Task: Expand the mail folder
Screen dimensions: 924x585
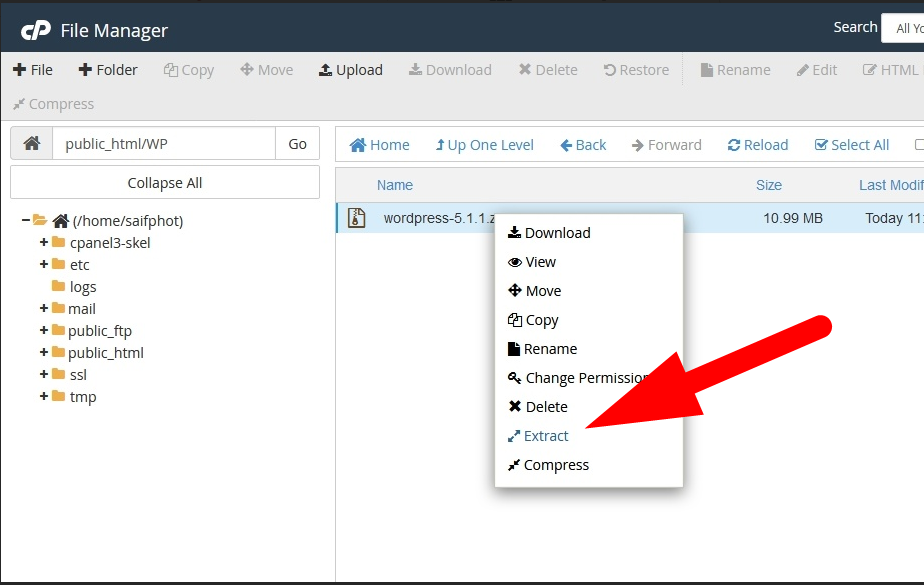Action: [44, 308]
